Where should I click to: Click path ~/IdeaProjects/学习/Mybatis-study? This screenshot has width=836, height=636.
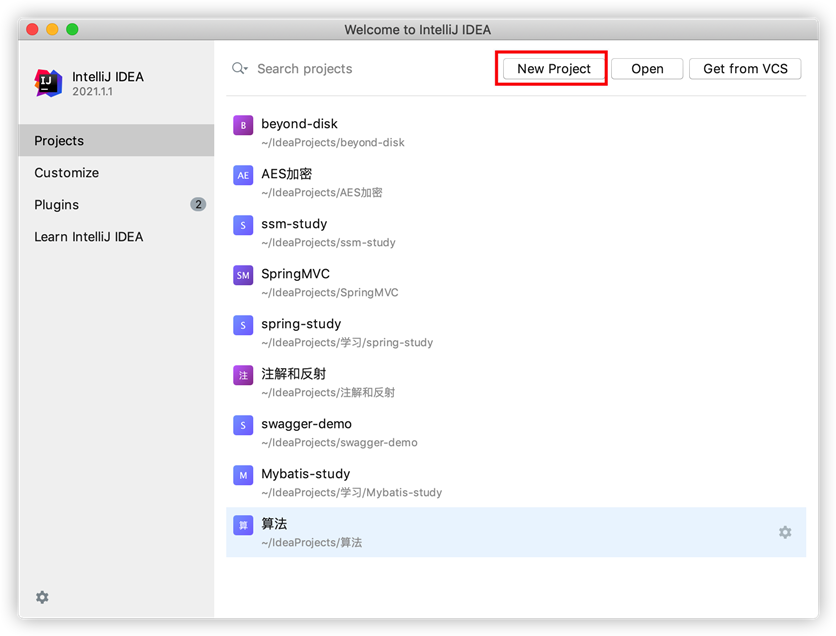tap(351, 493)
